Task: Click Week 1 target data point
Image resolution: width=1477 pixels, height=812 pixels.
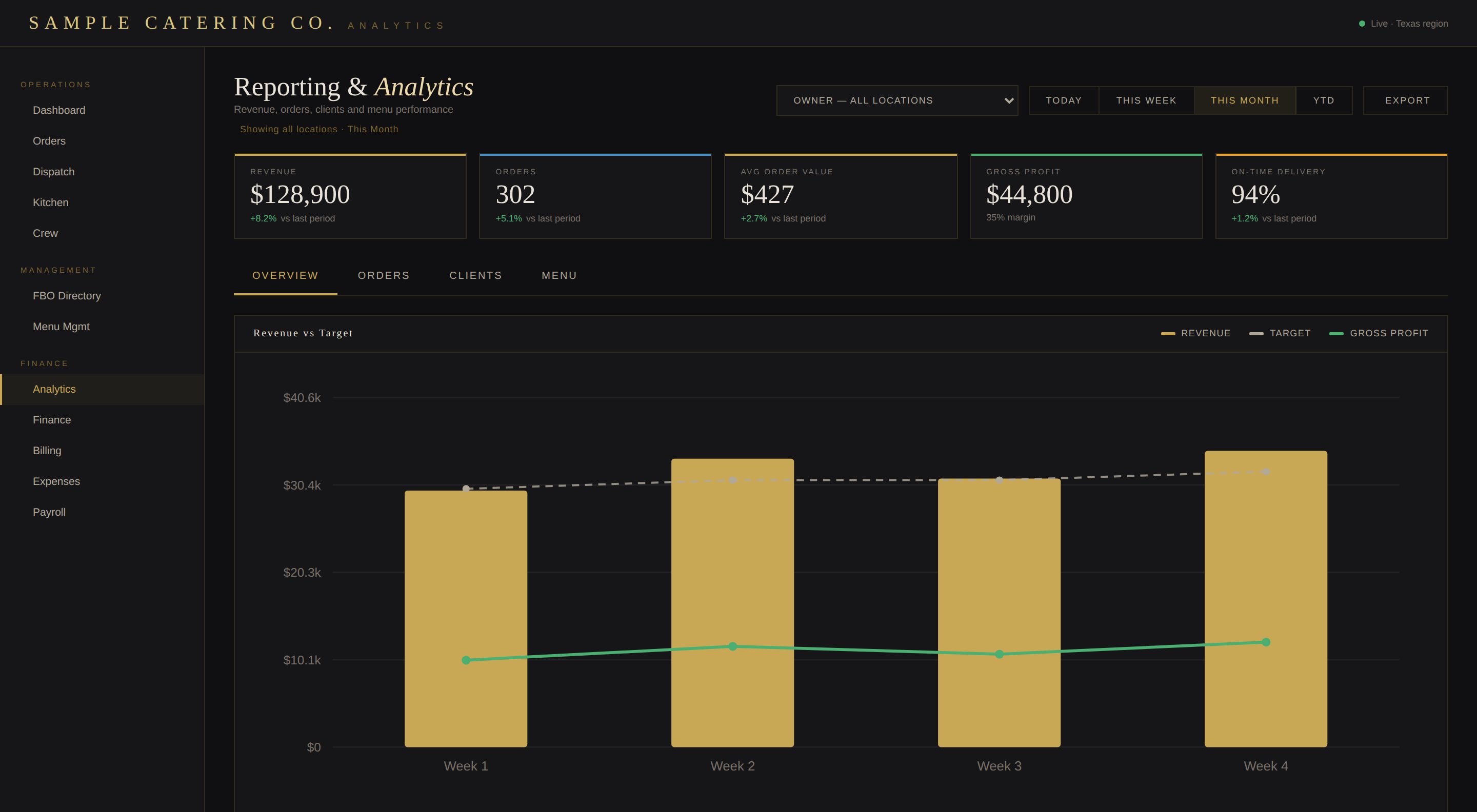Action: [x=466, y=489]
